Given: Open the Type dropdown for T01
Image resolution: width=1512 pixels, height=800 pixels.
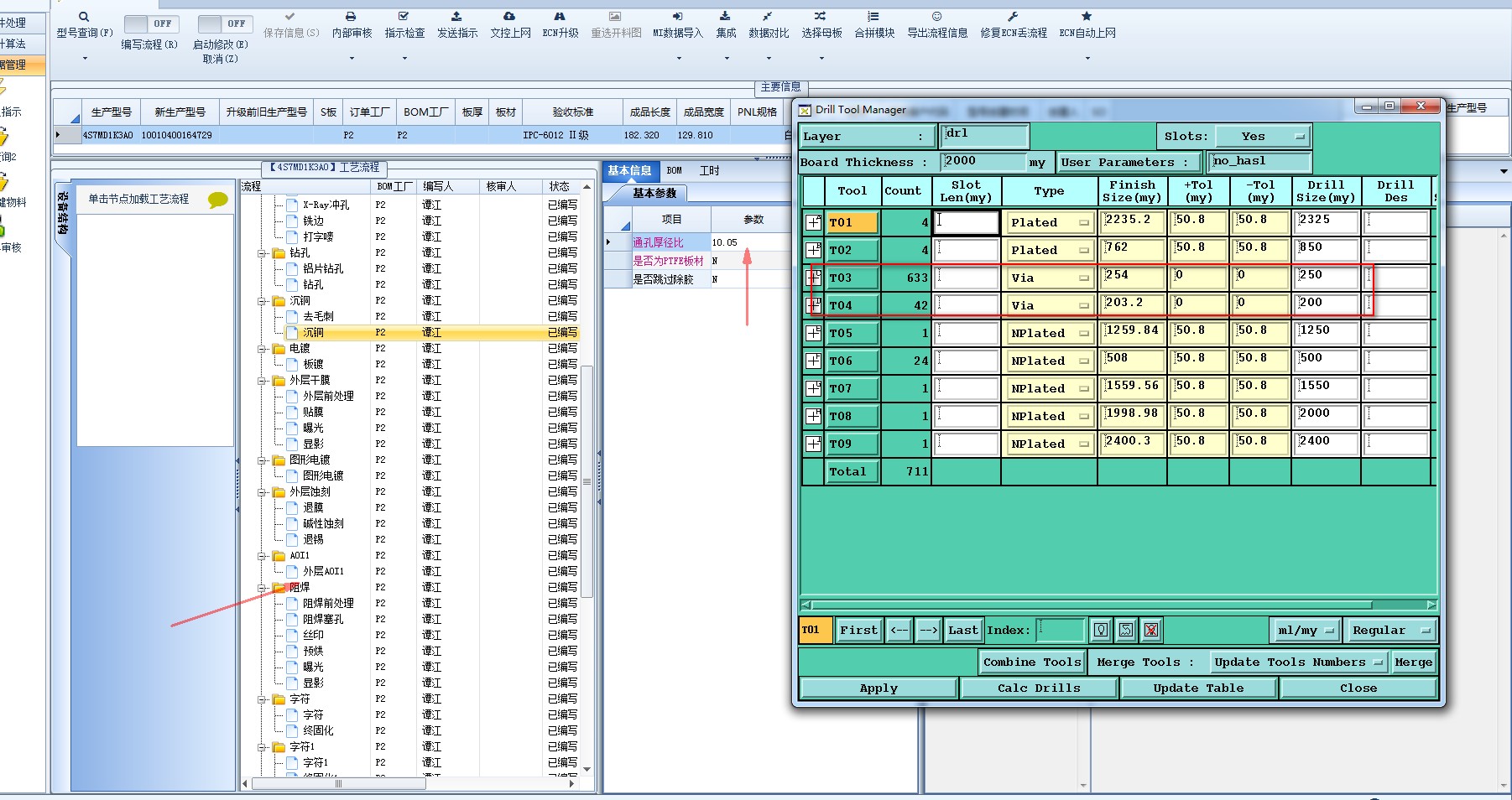Looking at the screenshot, I should click(1049, 222).
